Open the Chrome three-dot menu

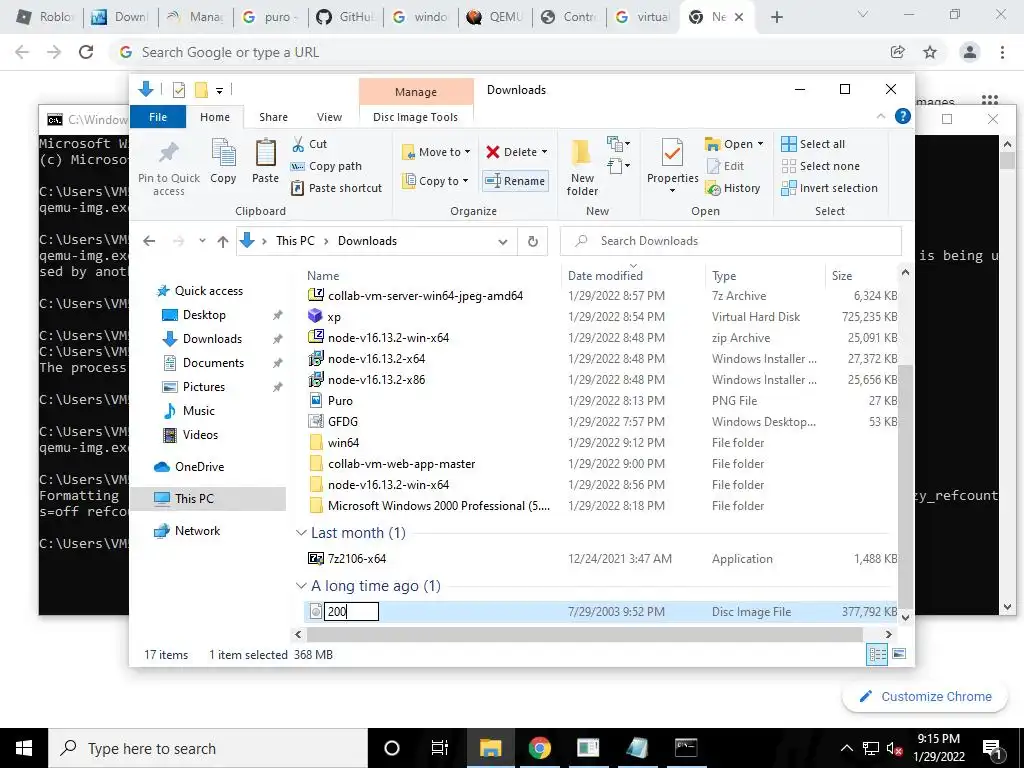click(1002, 52)
